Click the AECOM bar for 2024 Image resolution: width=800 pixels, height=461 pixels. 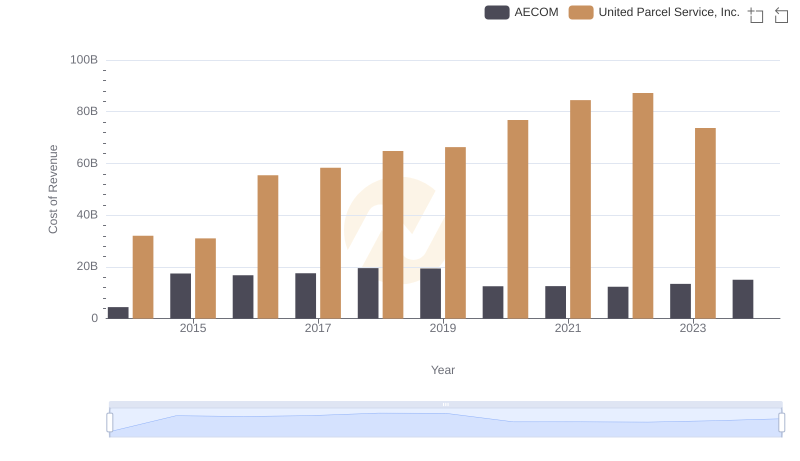pos(743,299)
